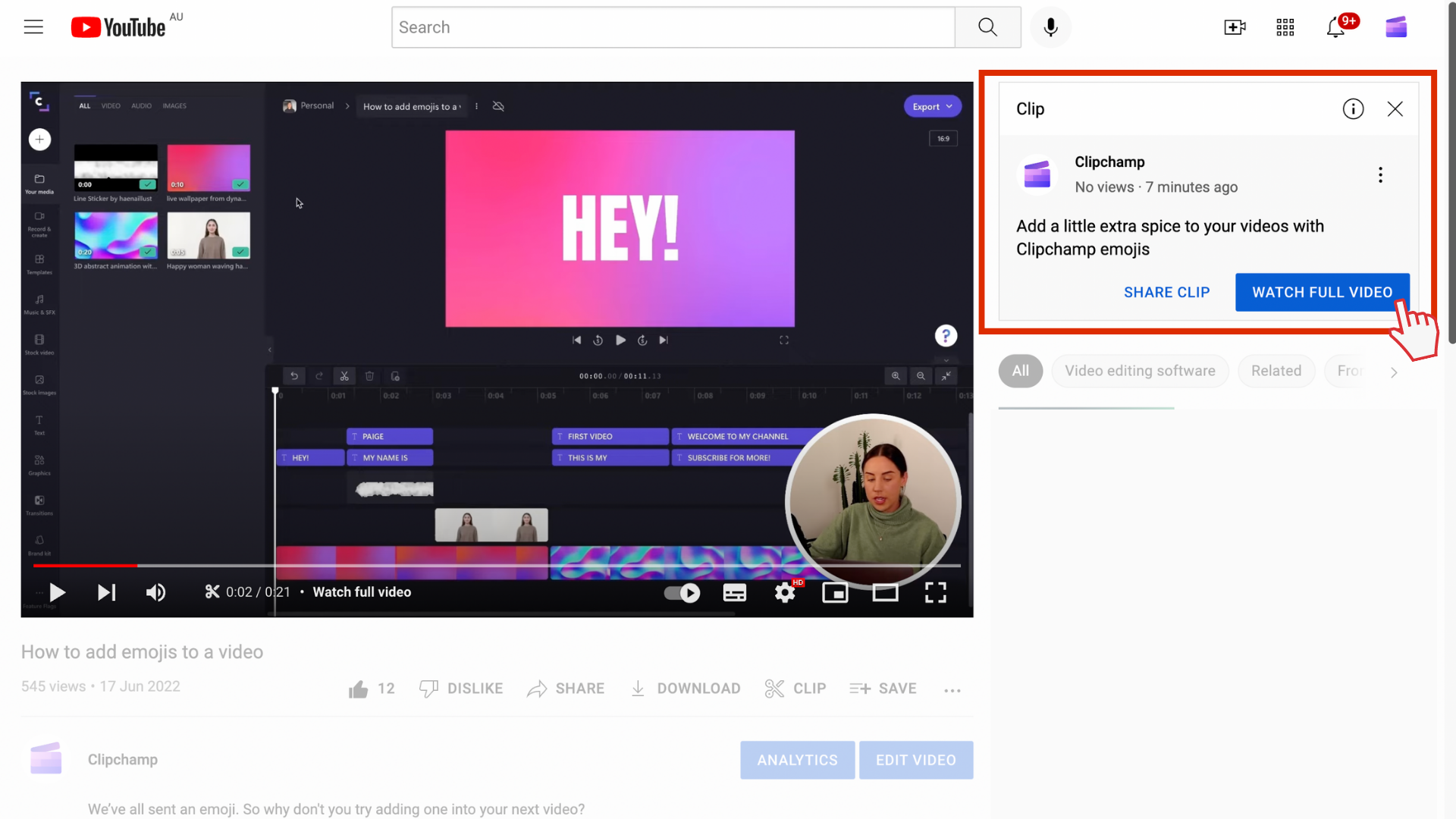Click Export dropdown in Clipchamp editor

point(932,107)
